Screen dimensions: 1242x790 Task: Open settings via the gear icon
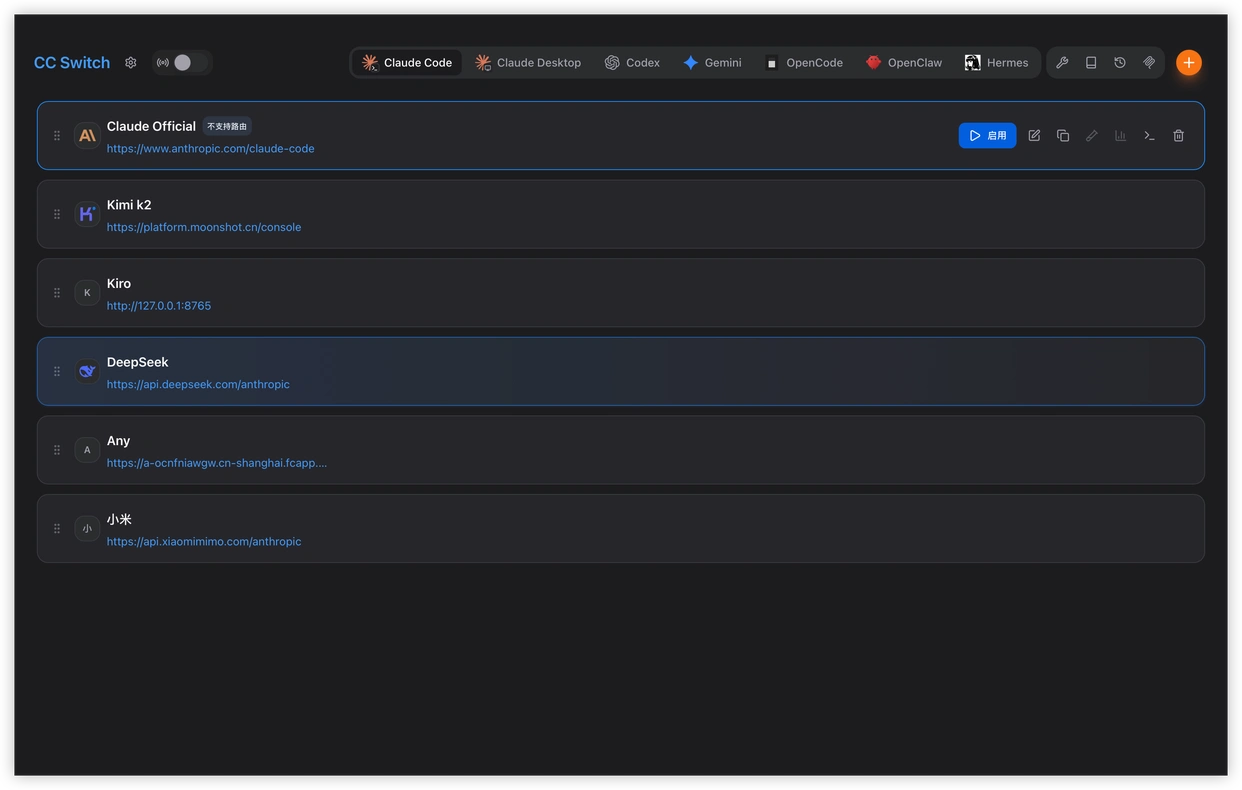pos(130,62)
